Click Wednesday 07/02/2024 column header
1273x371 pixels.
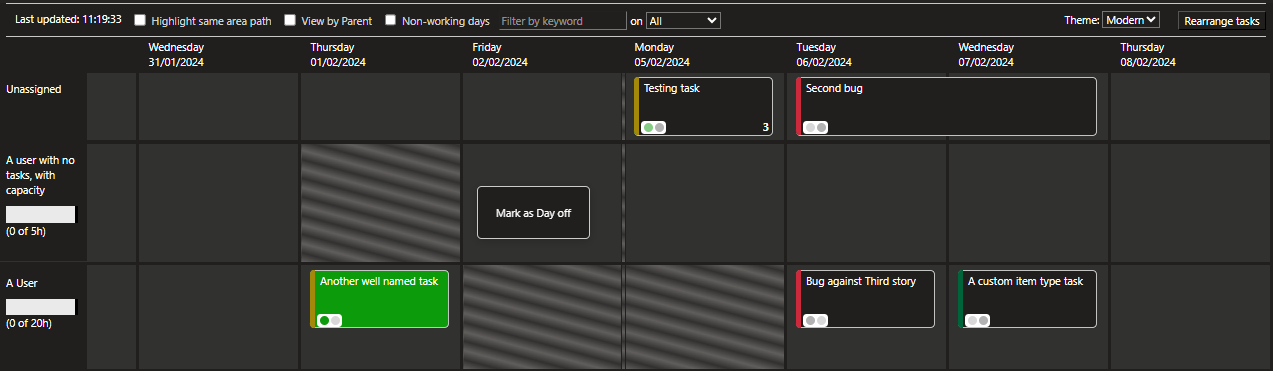pos(987,54)
